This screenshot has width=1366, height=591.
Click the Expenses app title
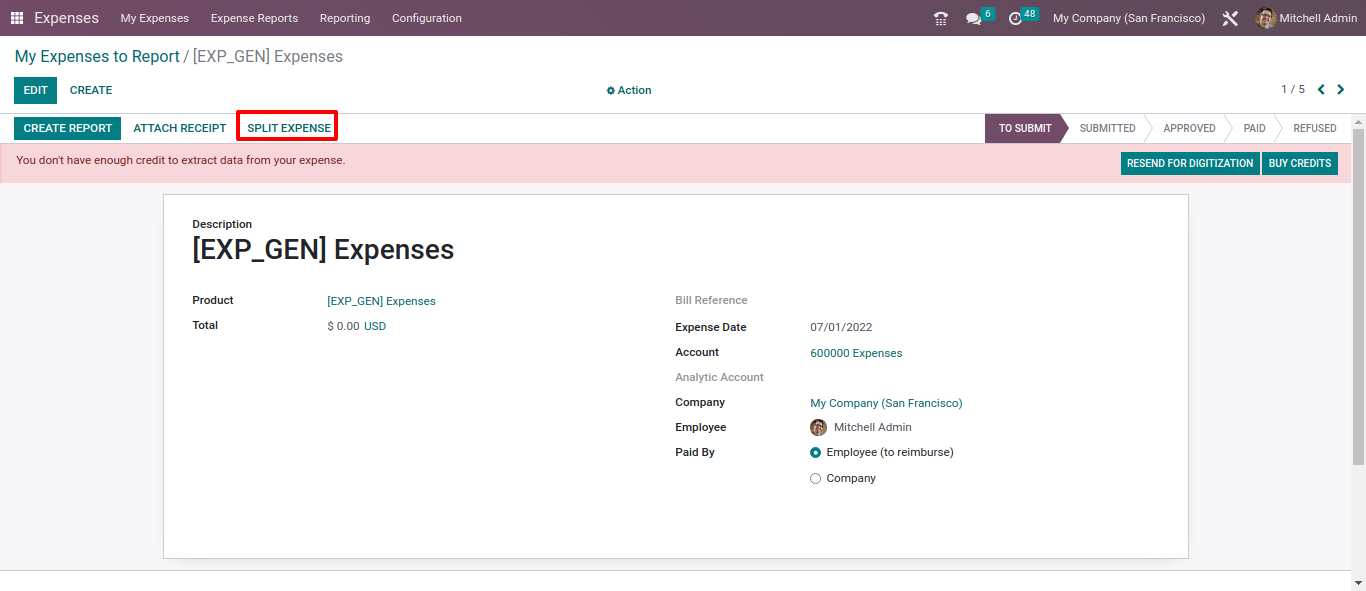click(67, 18)
